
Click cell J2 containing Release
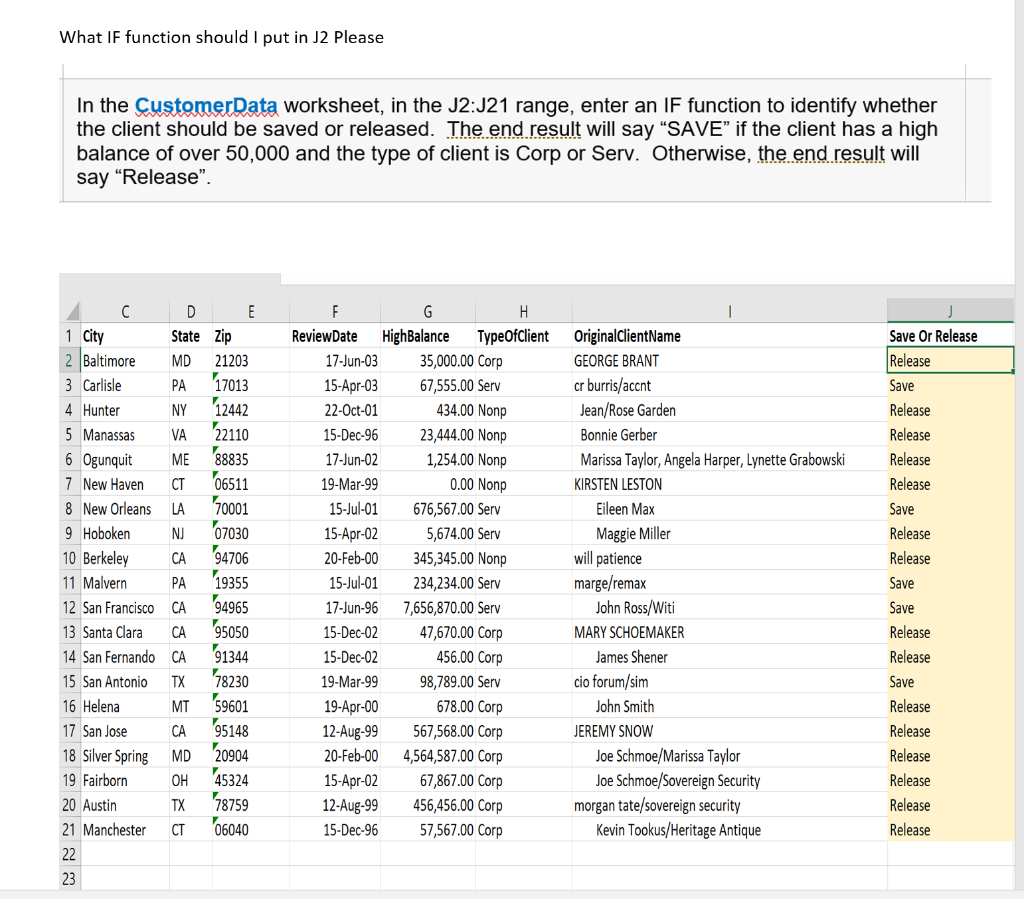point(950,360)
